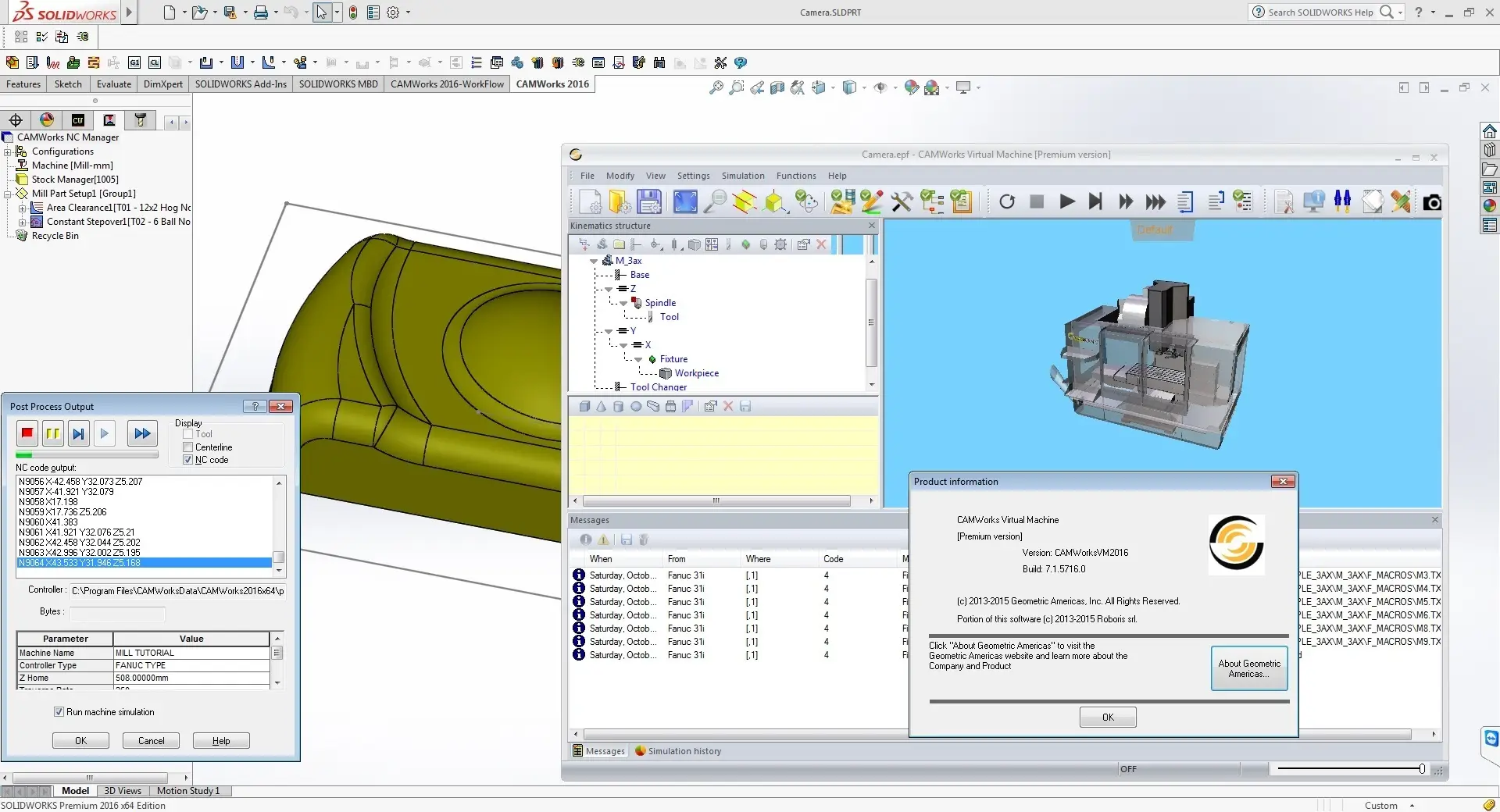Enable the Centerline display checkbox
Screen dimensions: 1500x812
187,447
